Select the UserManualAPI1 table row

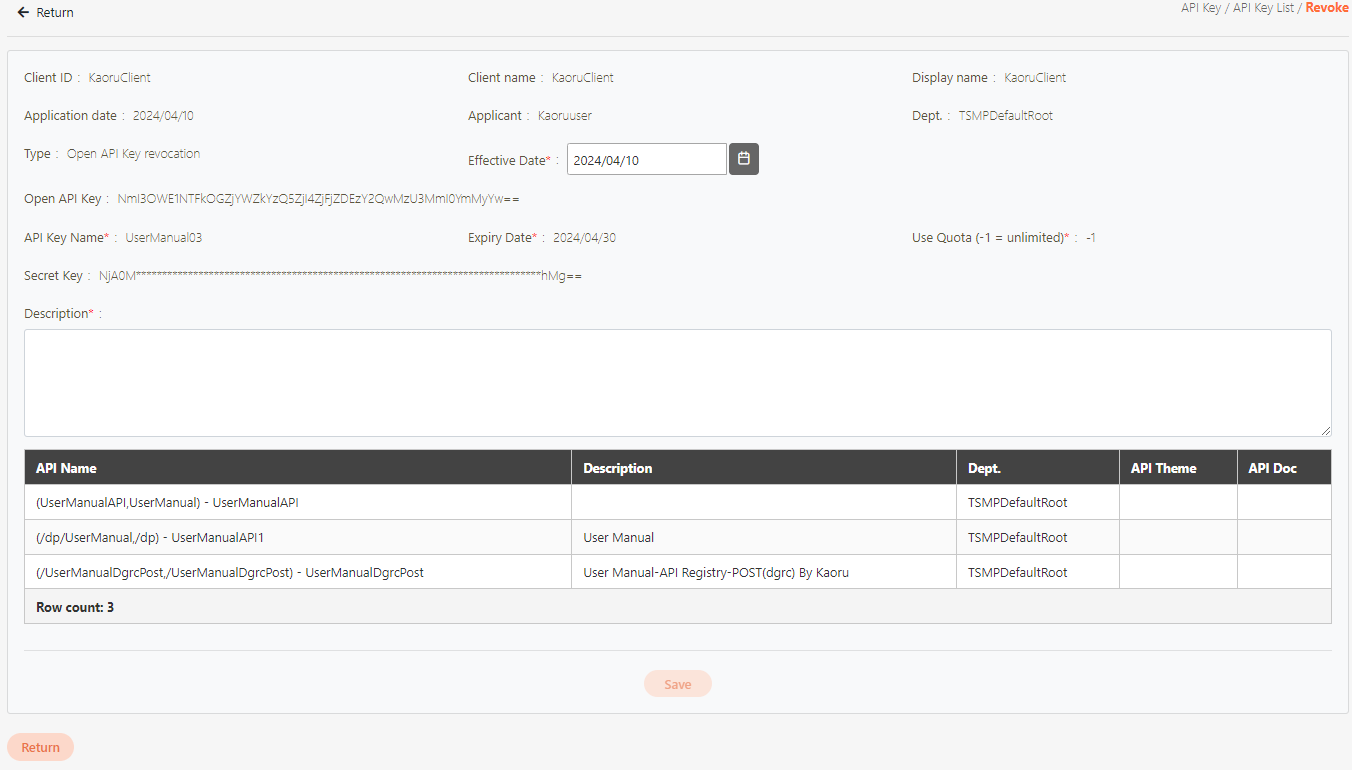click(150, 538)
